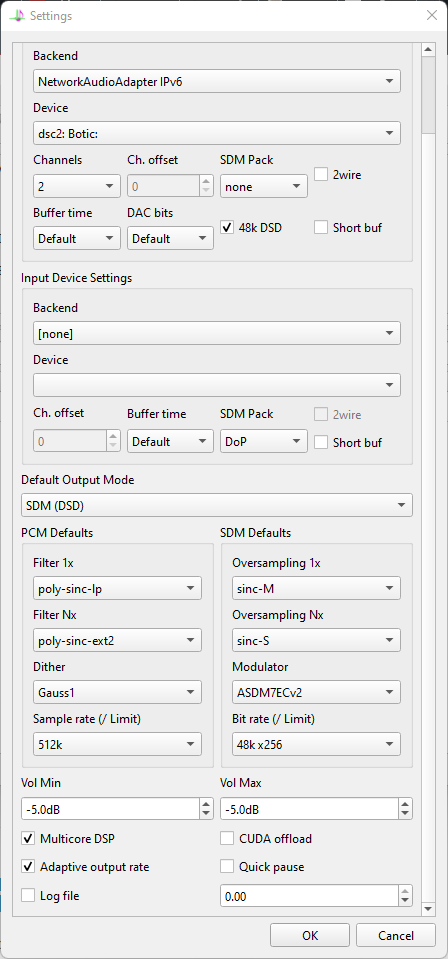Open Dither Gauss1 dropdown
This screenshot has height=959, width=448.
pyautogui.click(x=117, y=692)
